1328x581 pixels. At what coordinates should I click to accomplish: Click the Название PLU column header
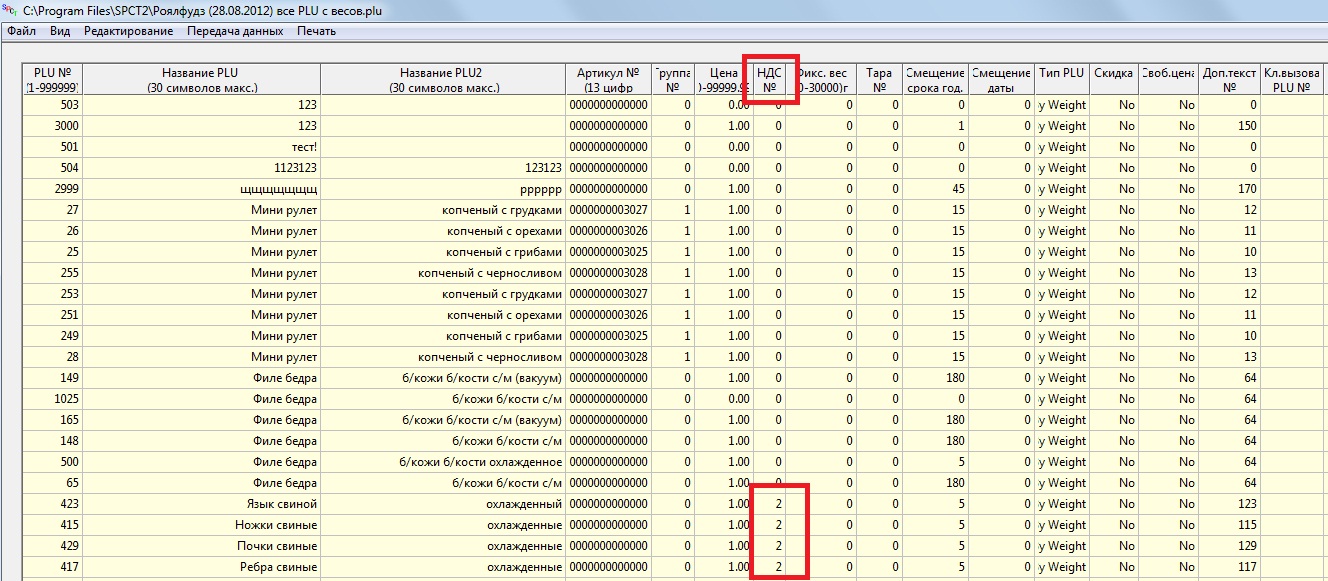tap(200, 80)
